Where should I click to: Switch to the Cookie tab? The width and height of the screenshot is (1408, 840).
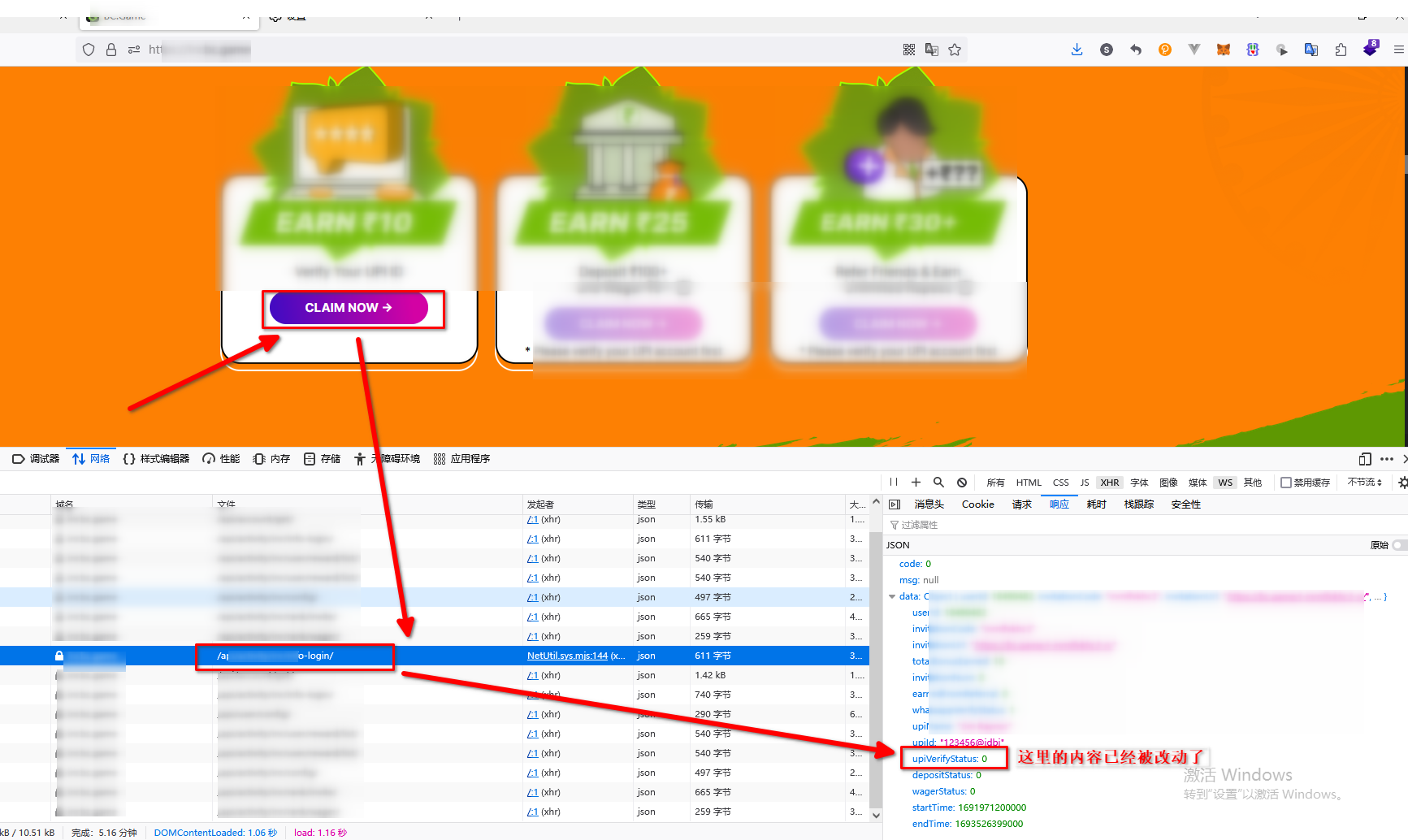977,504
